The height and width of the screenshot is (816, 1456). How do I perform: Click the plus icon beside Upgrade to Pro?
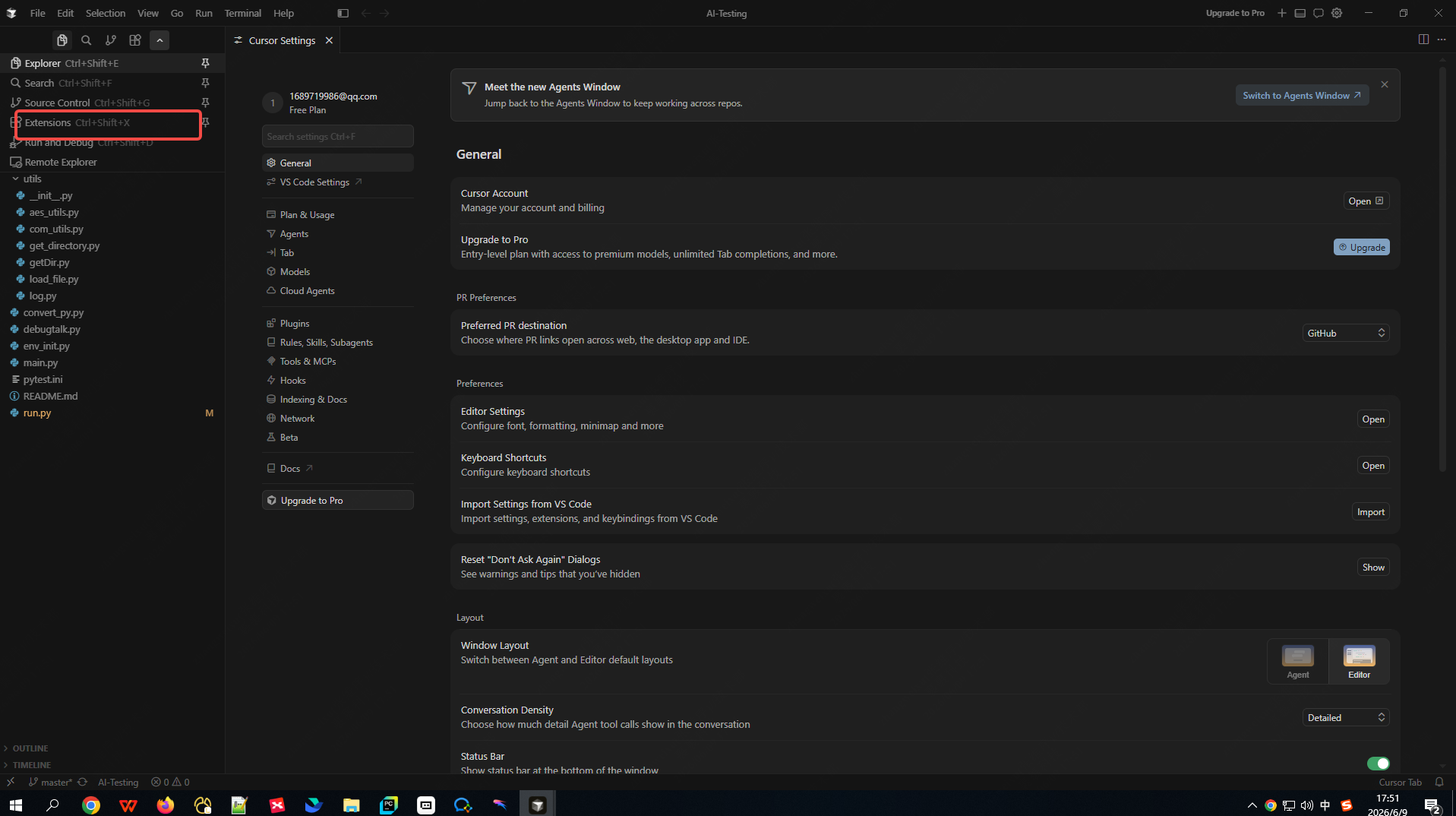1282,13
